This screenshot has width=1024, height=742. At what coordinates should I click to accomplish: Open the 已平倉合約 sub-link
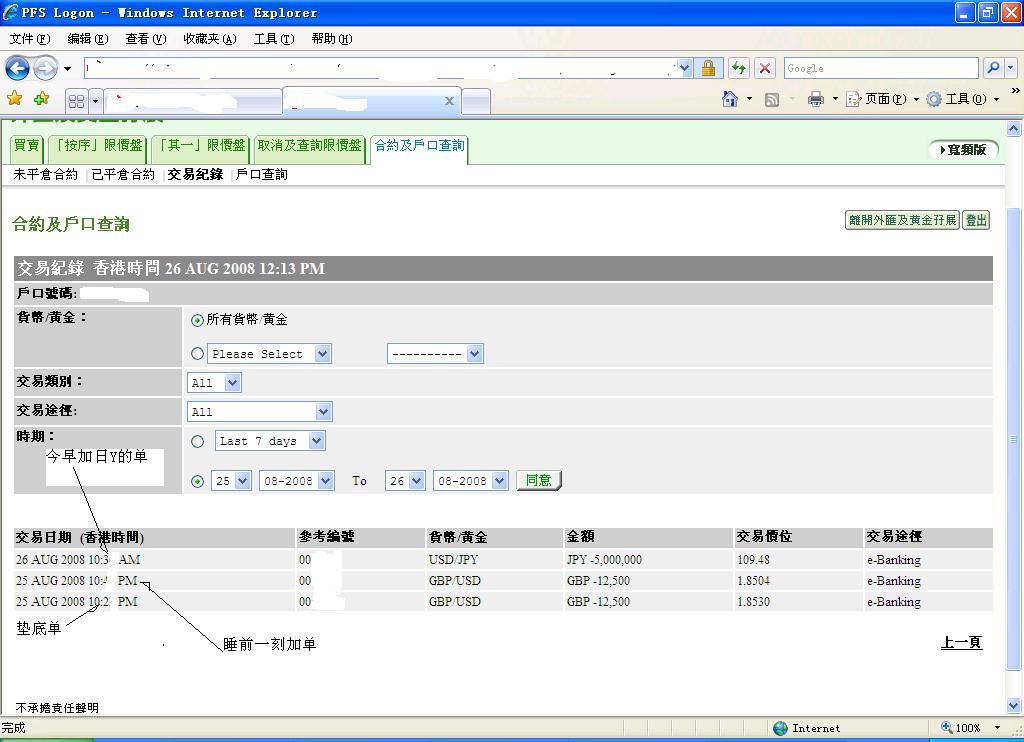(123, 174)
